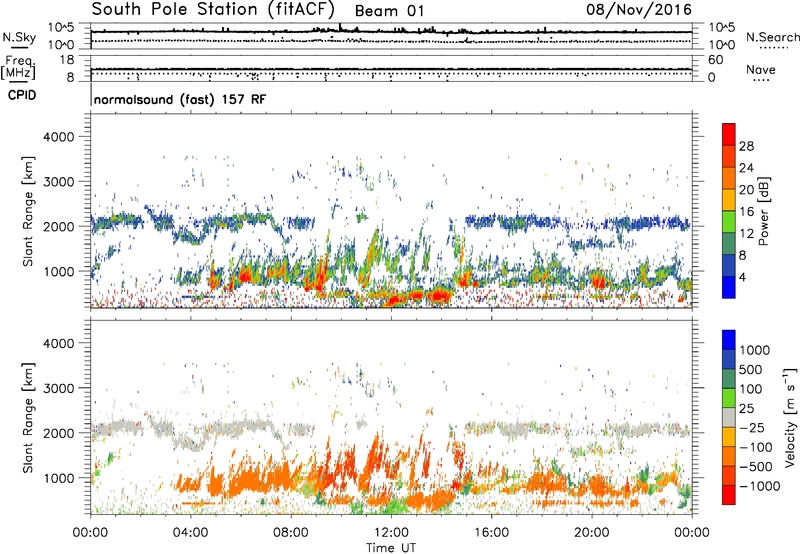Click the '28' power colorbar label
Screen dimensions: 800x554
coord(746,146)
